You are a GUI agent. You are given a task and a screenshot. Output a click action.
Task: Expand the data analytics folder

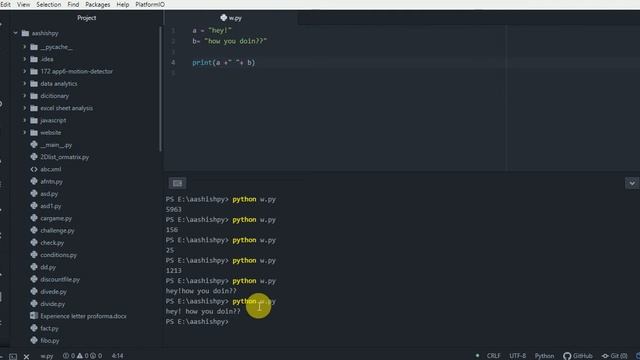[x=24, y=84]
